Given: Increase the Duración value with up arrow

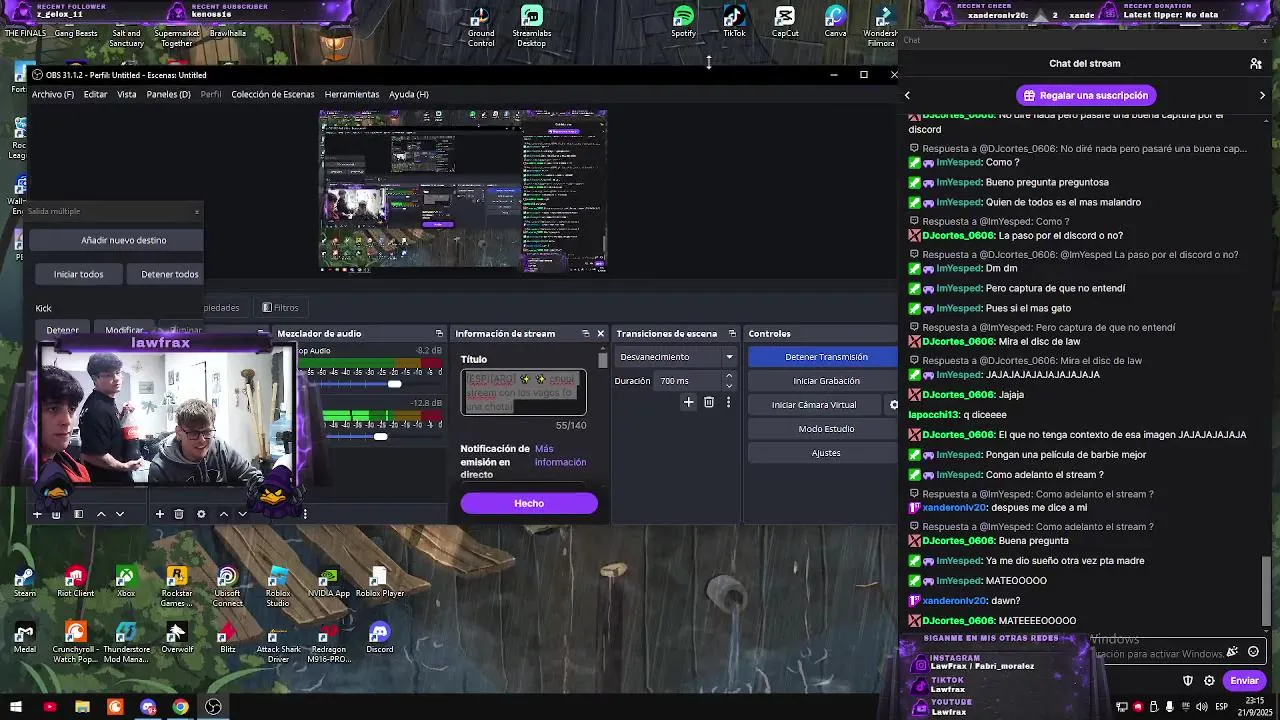Looking at the screenshot, I should [729, 376].
